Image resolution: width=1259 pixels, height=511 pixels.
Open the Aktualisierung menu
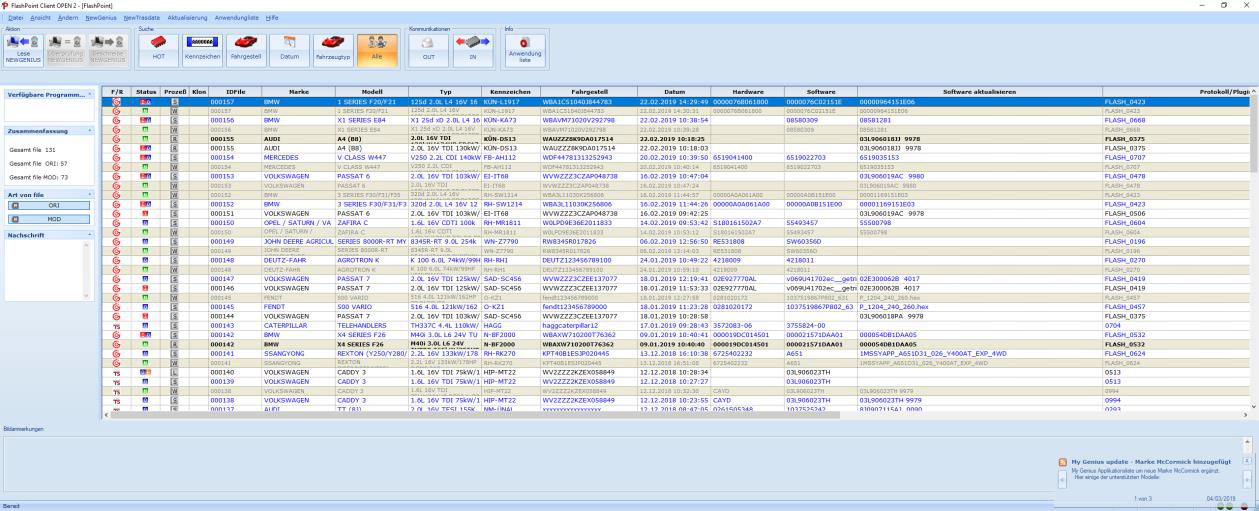(188, 18)
